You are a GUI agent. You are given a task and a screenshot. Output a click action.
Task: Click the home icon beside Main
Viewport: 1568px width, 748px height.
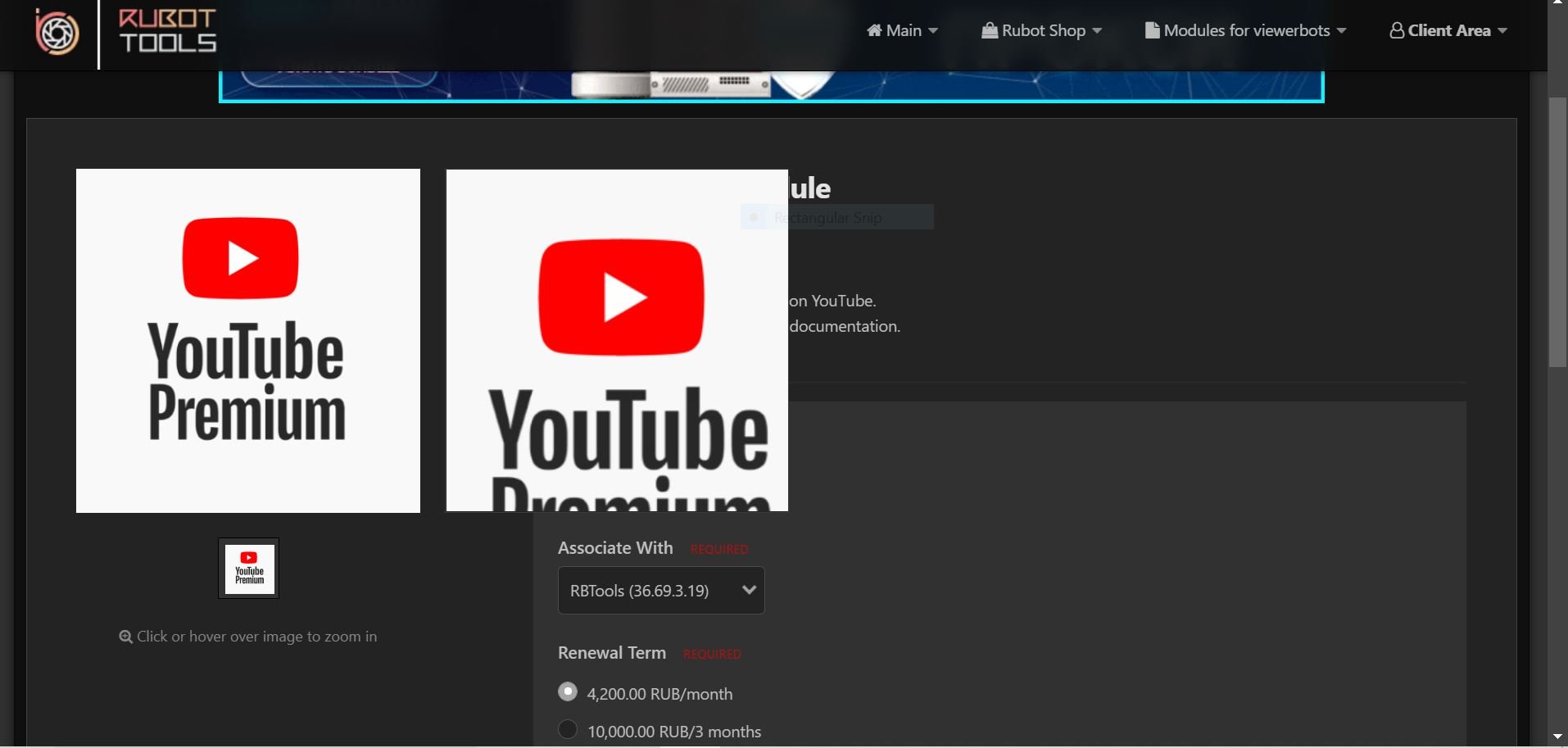[874, 30]
